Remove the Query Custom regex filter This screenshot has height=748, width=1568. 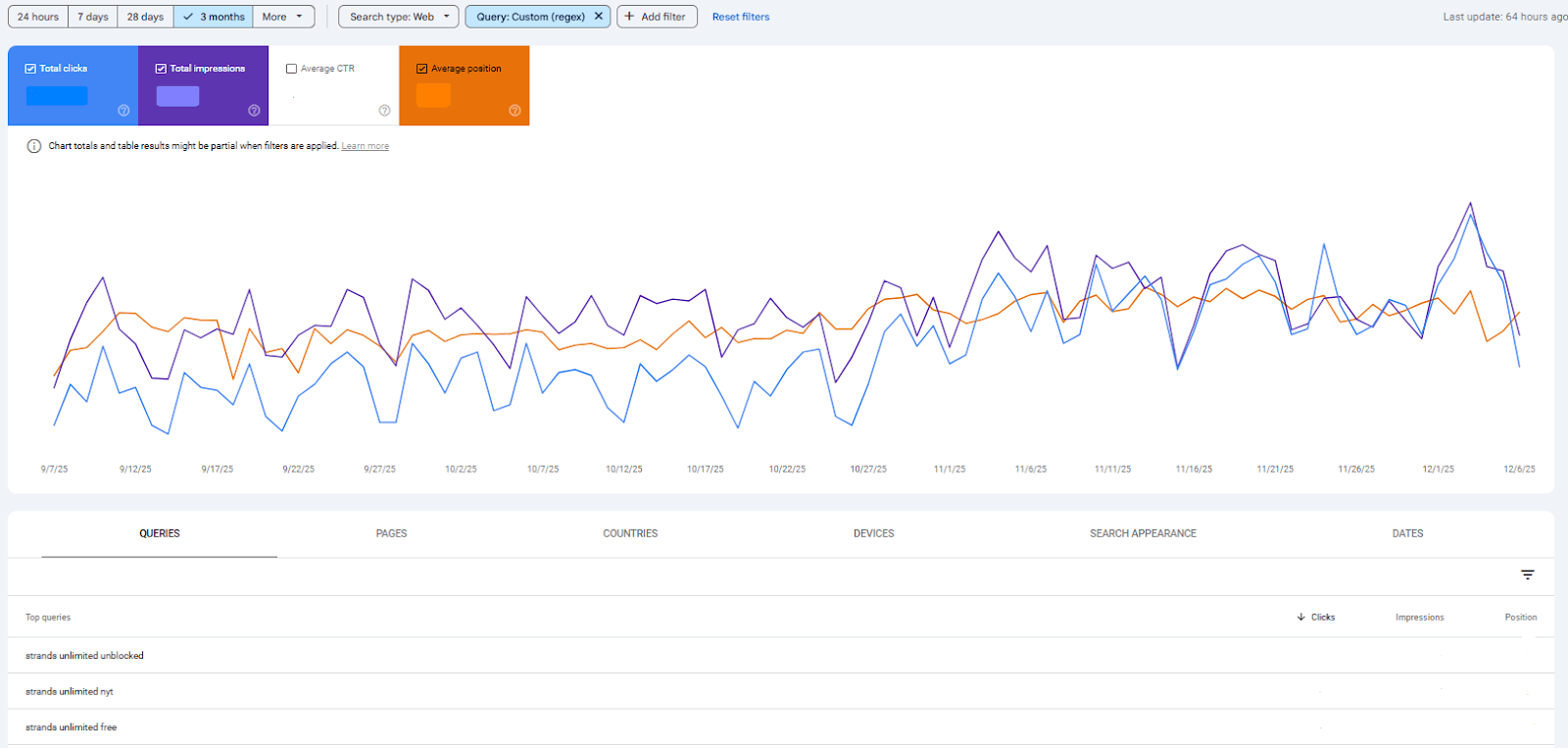[599, 17]
